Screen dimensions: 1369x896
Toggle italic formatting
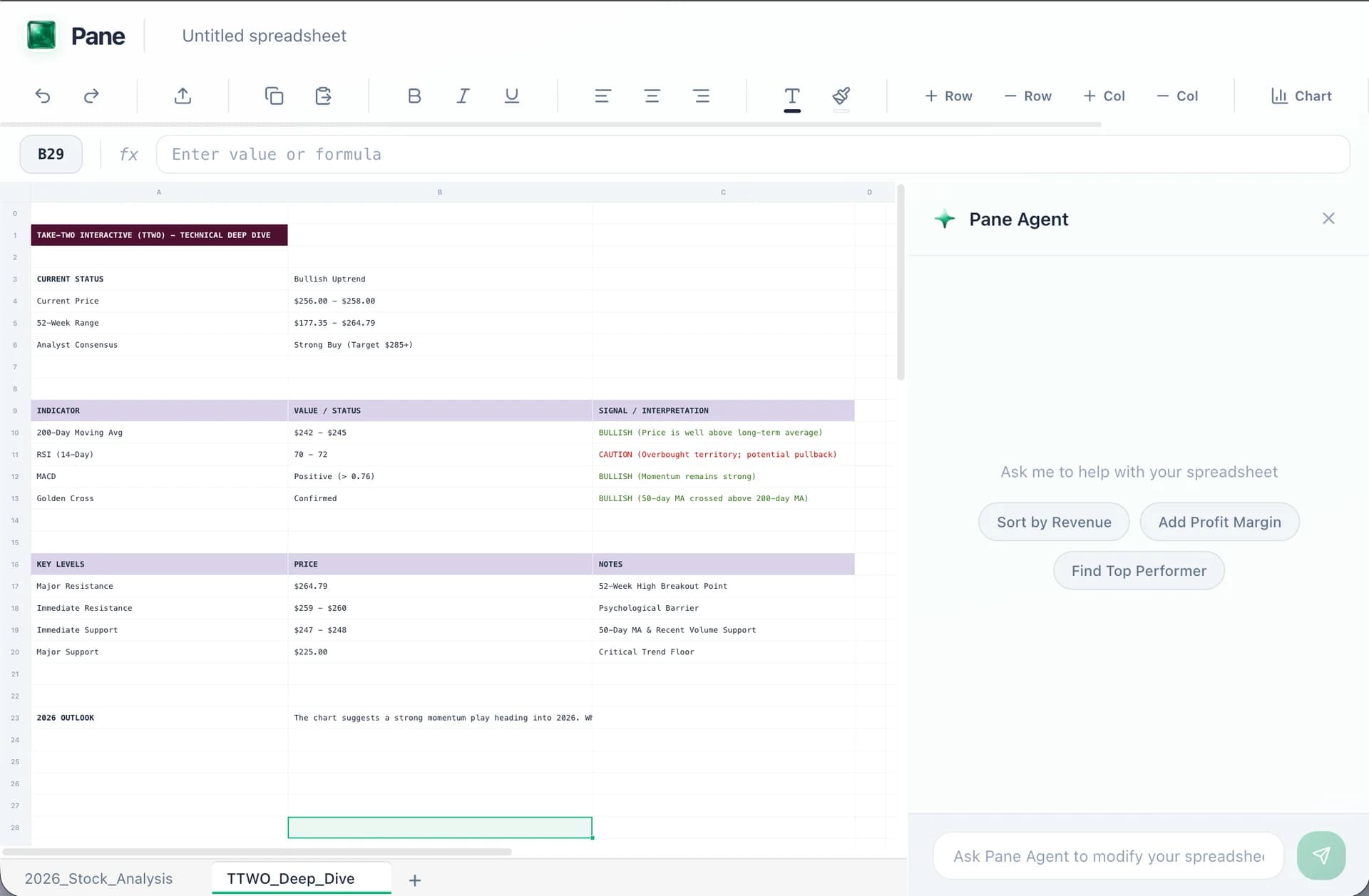(x=462, y=96)
